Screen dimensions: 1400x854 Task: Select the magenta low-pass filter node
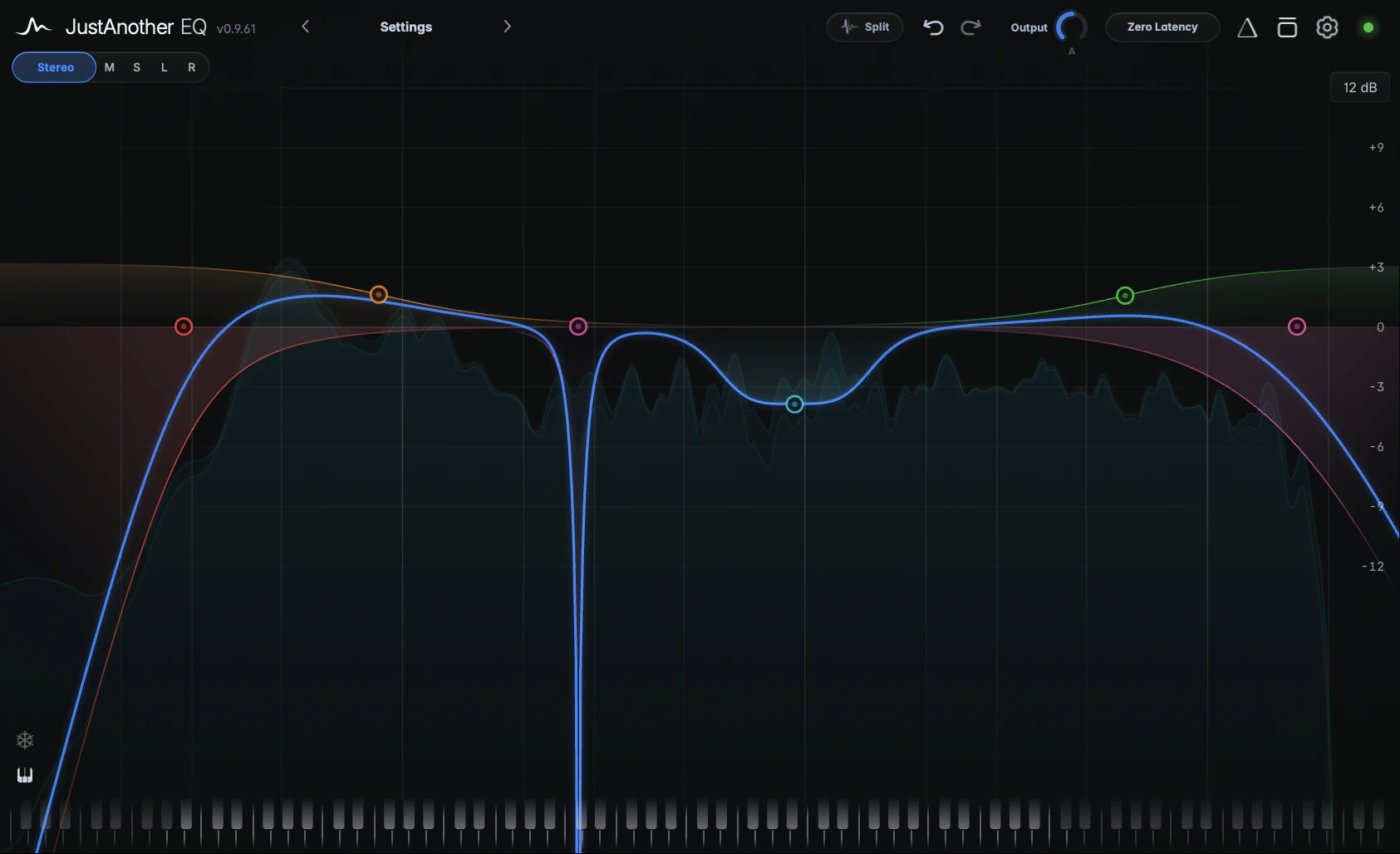coord(1297,326)
